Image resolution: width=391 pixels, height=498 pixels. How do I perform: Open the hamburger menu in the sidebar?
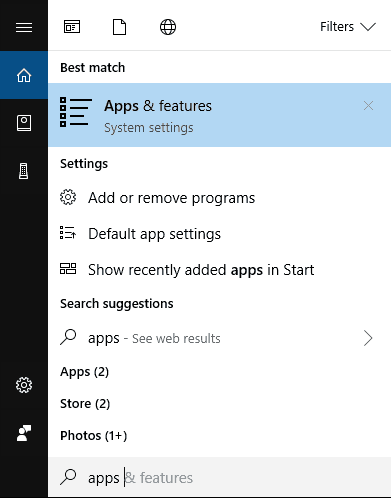[x=24, y=27]
